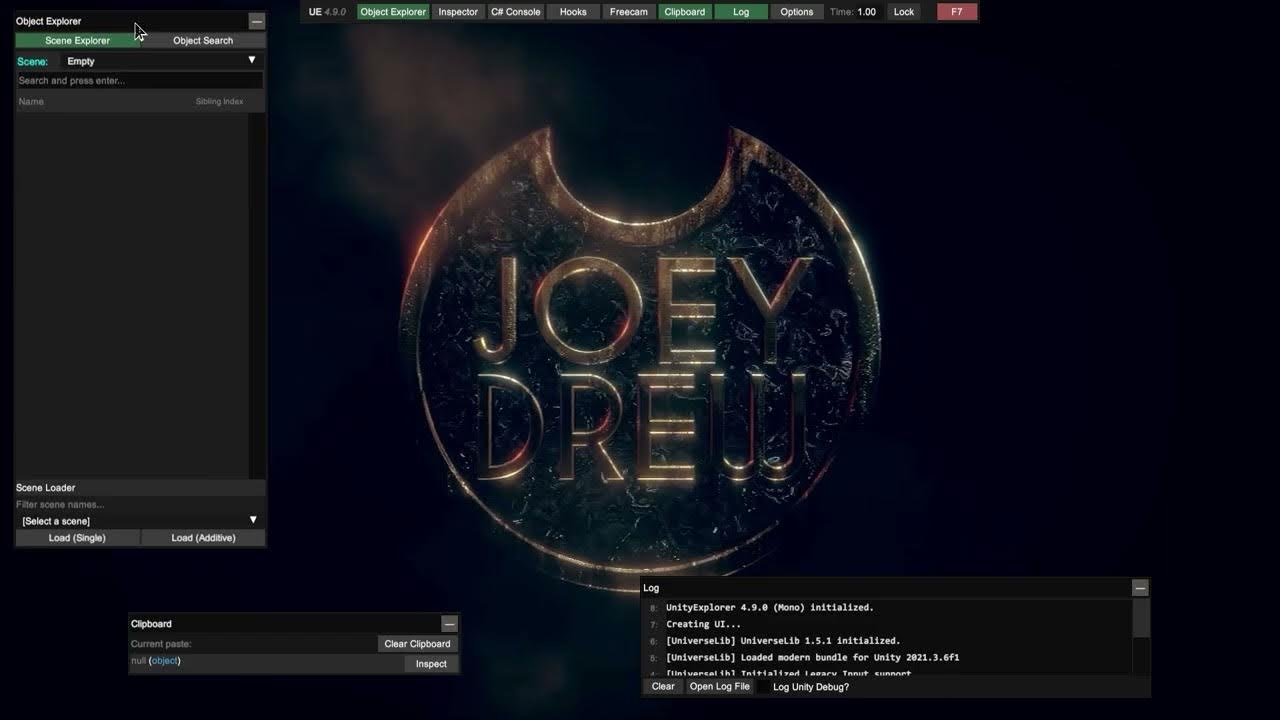Click the Time scale value field

(x=867, y=12)
